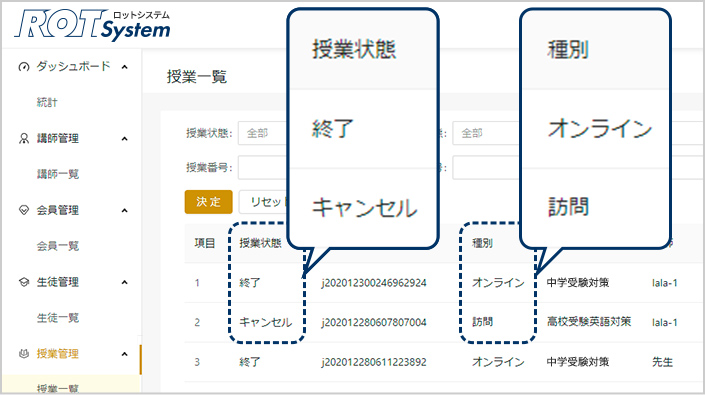Open 講師一覧 in the sidebar
This screenshot has width=705, height=395.
pyautogui.click(x=58, y=174)
